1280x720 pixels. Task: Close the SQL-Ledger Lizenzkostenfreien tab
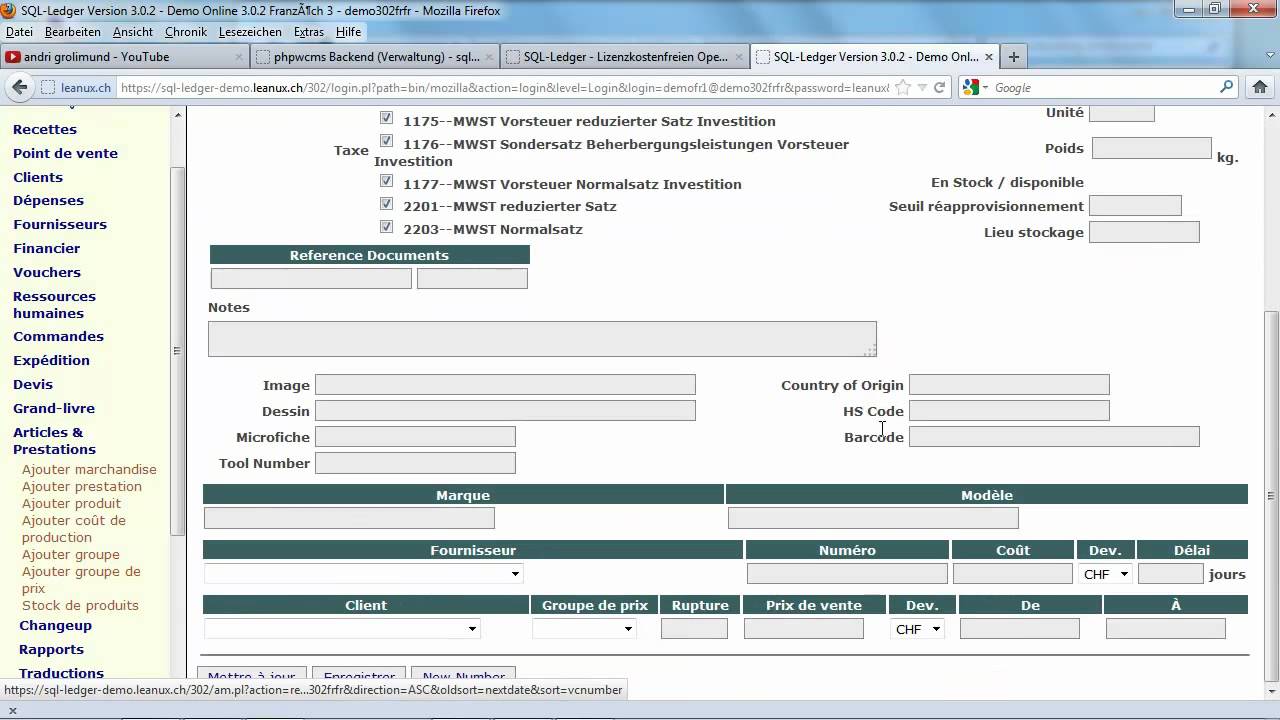coord(739,57)
